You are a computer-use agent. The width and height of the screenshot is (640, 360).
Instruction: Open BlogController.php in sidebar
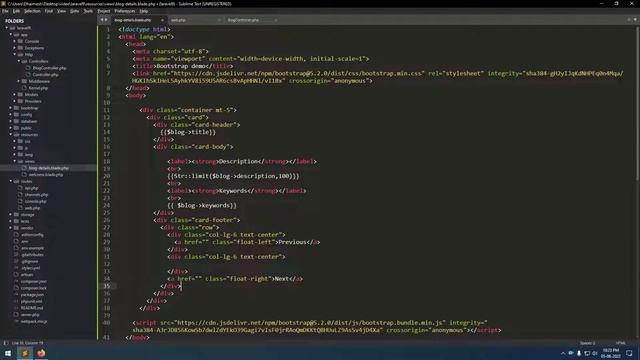pos(49,68)
